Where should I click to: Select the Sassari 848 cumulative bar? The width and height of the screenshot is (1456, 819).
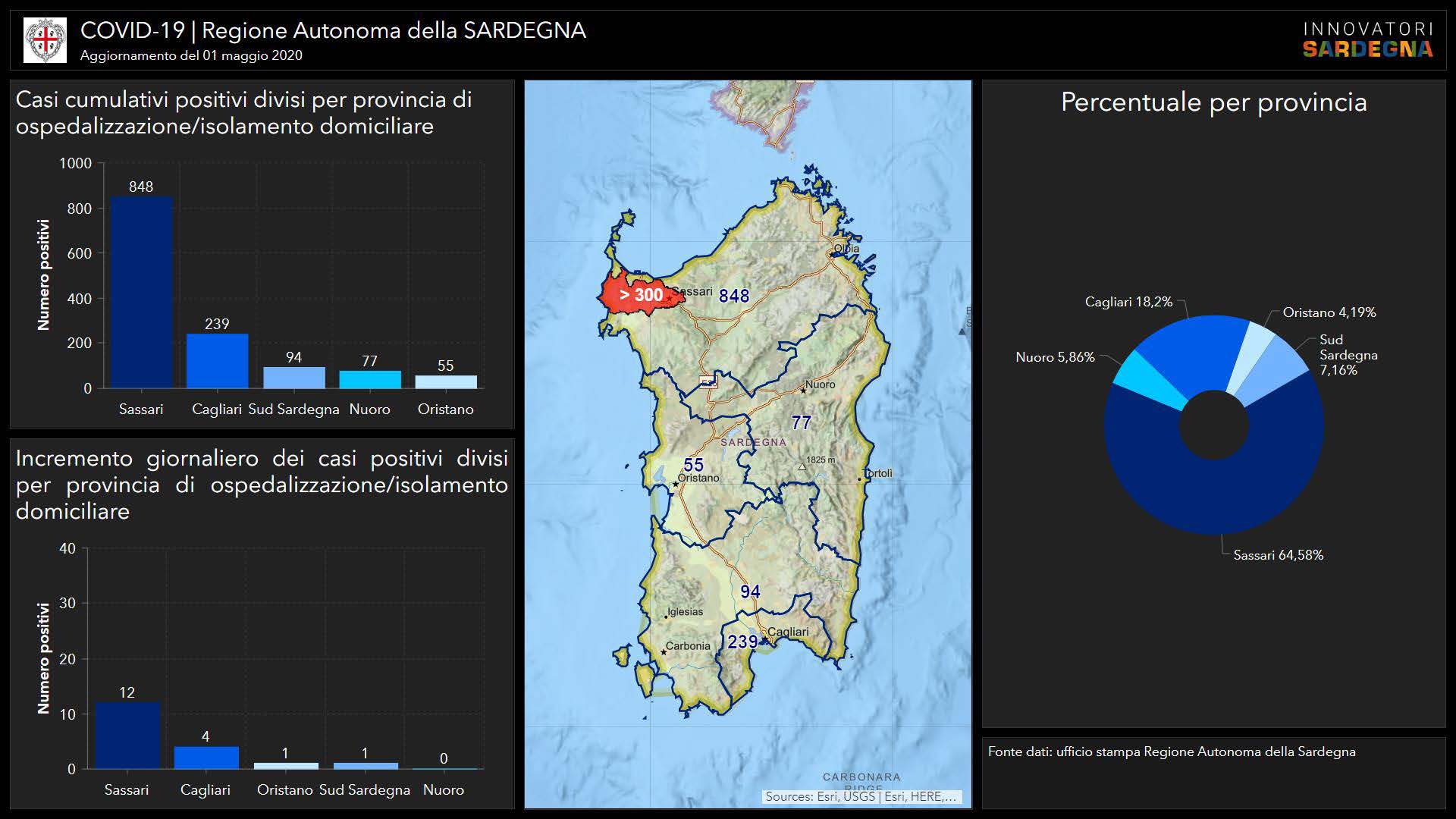141,292
